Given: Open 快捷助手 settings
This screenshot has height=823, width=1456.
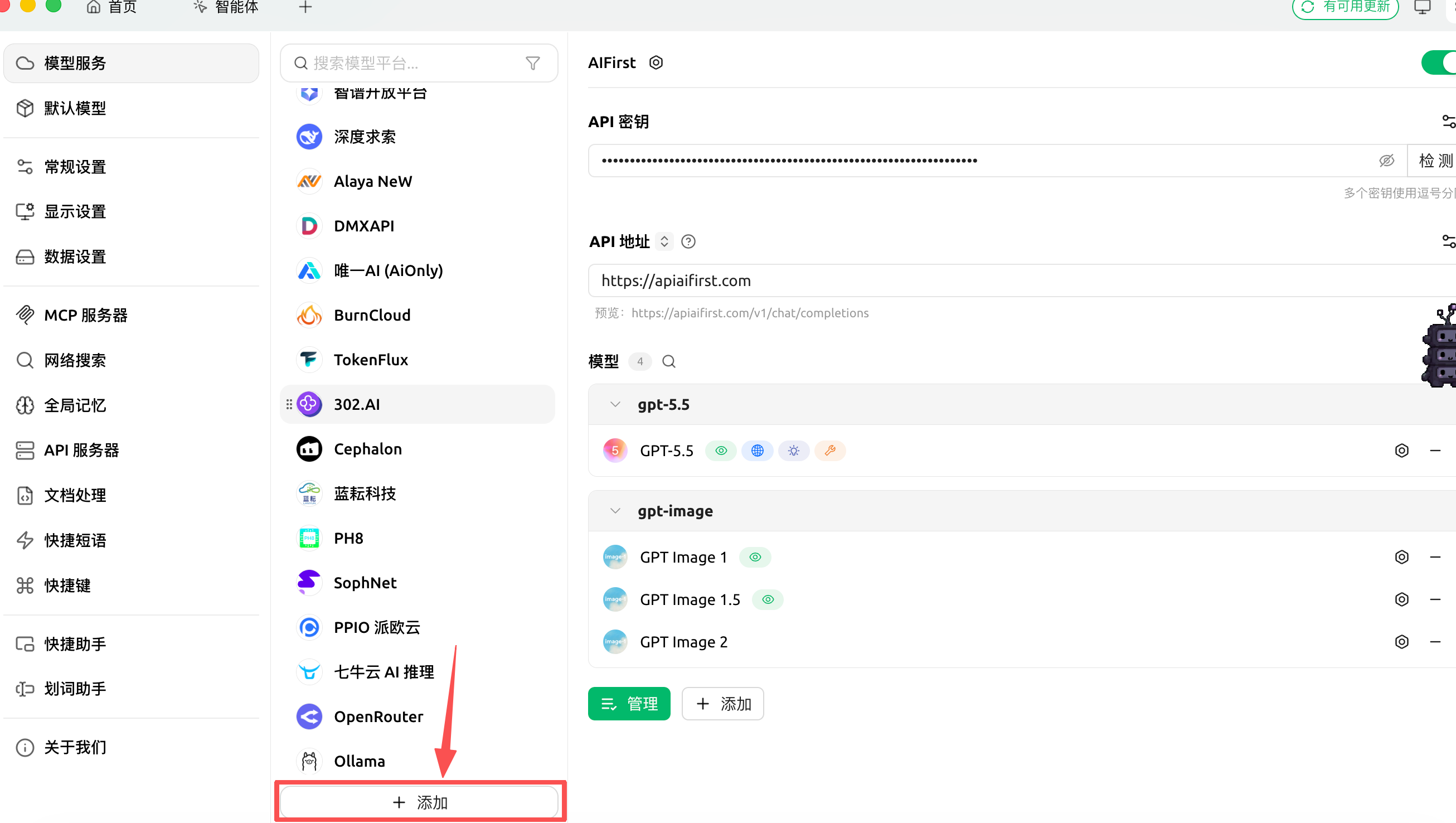Looking at the screenshot, I should click(131, 645).
